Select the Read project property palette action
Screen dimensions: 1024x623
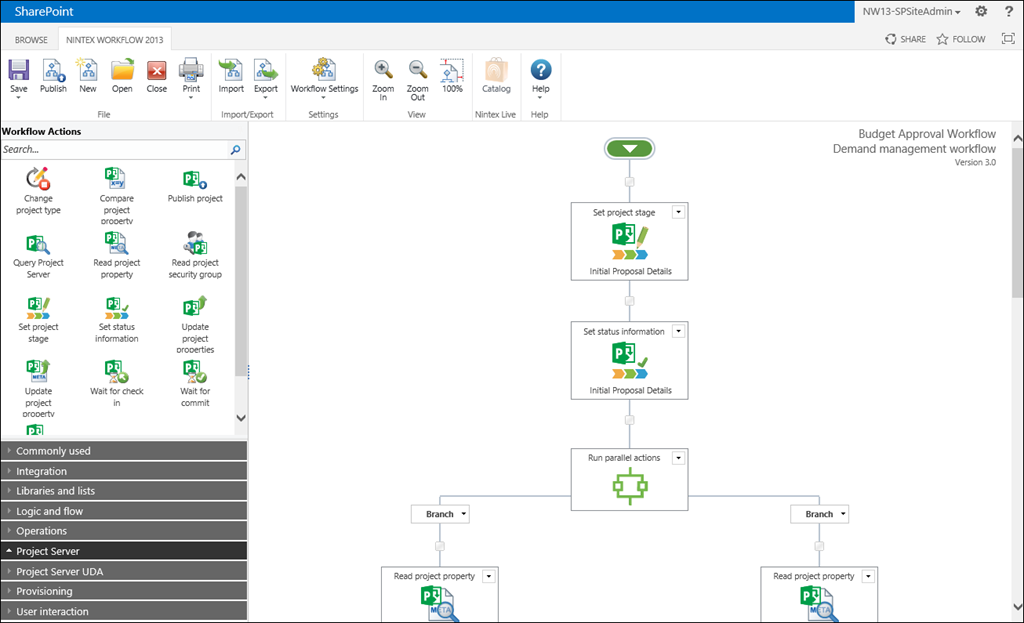(x=116, y=255)
